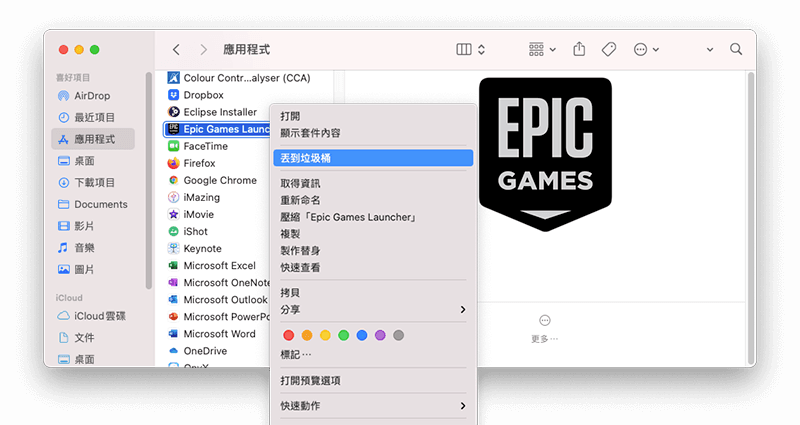The height and width of the screenshot is (425, 800).
Task: Select Epic Games Launcher in the list
Action: (x=217, y=129)
